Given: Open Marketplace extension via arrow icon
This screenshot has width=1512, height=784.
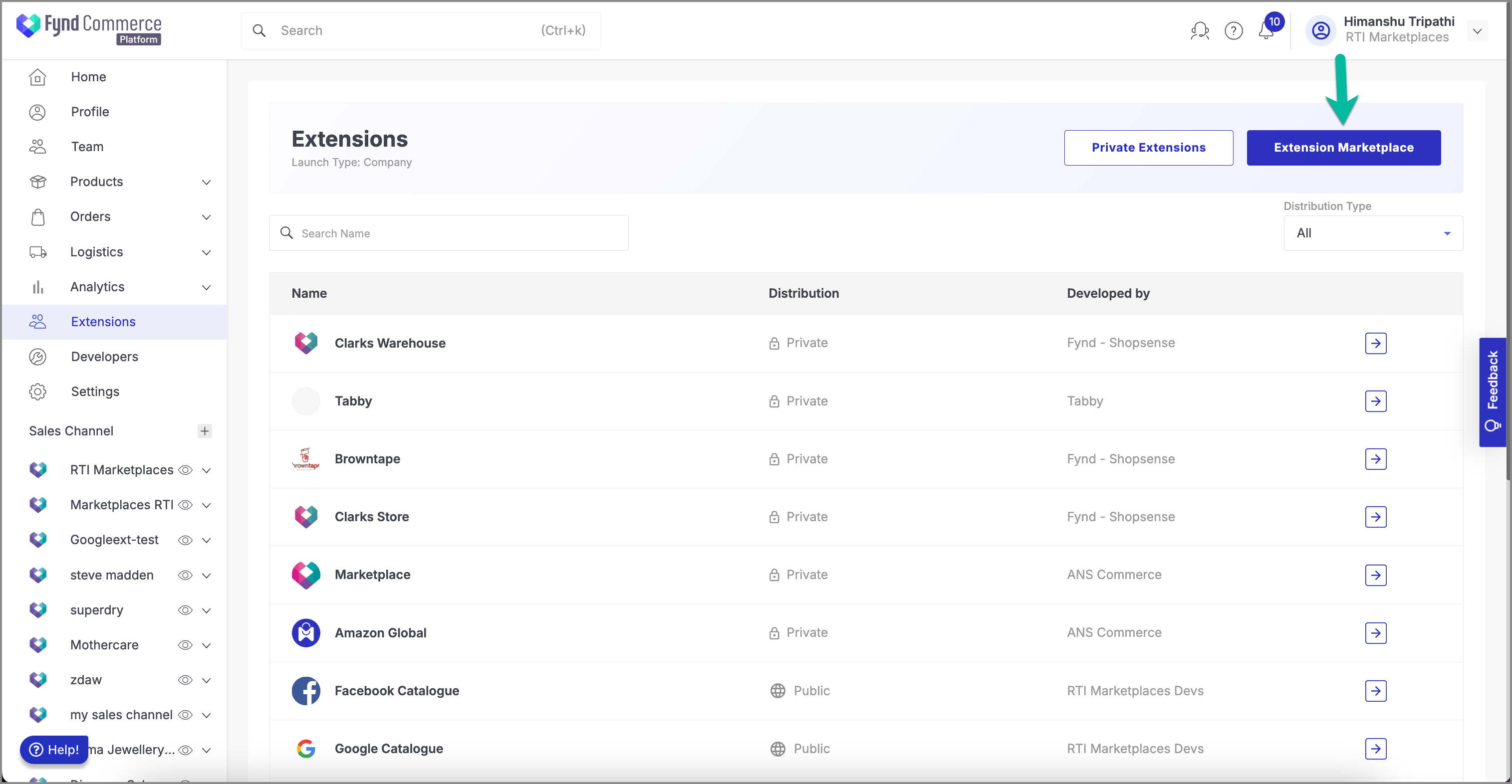Looking at the screenshot, I should click(1375, 575).
